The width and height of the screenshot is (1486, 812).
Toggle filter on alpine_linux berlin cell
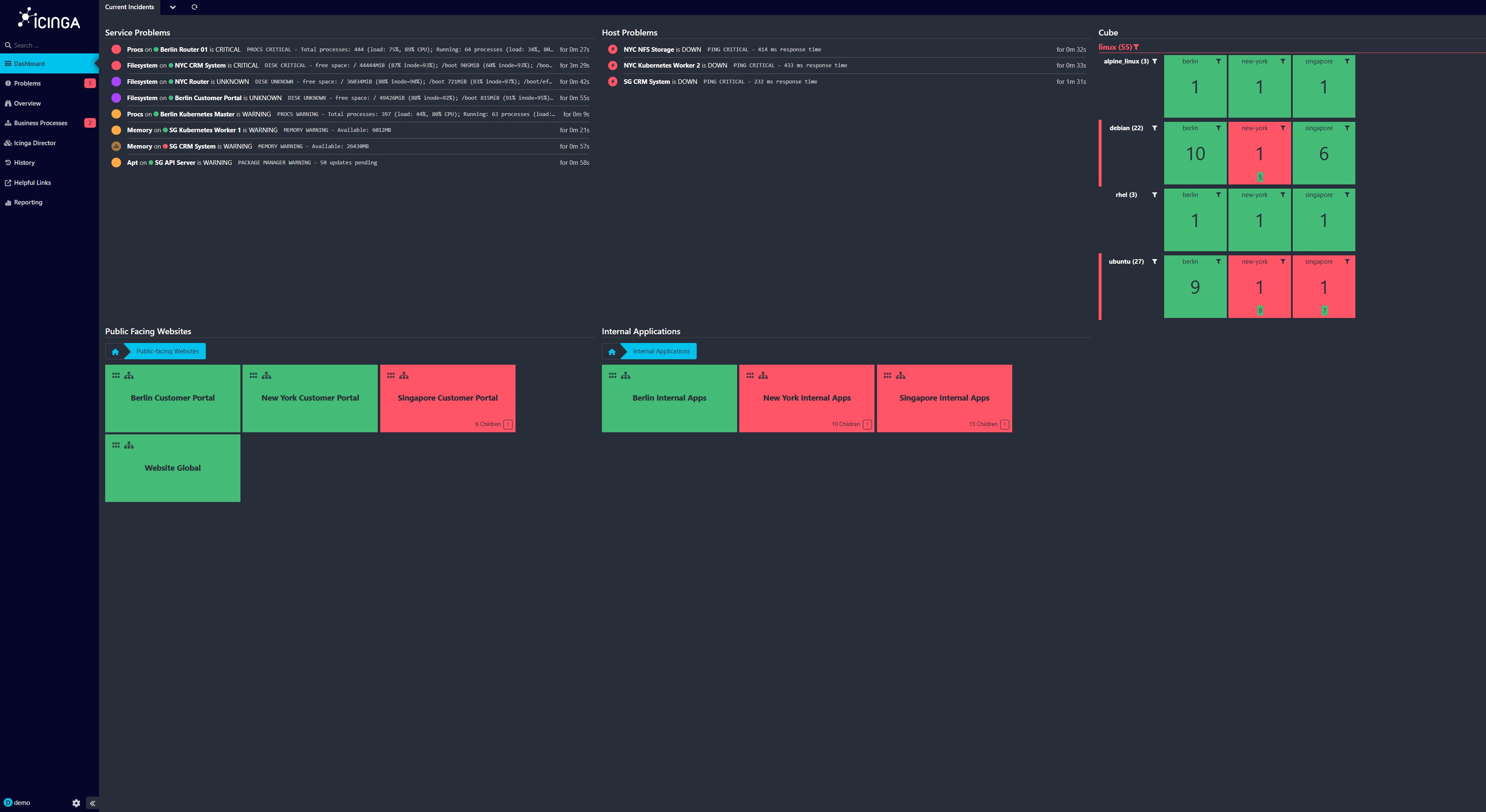(1218, 61)
